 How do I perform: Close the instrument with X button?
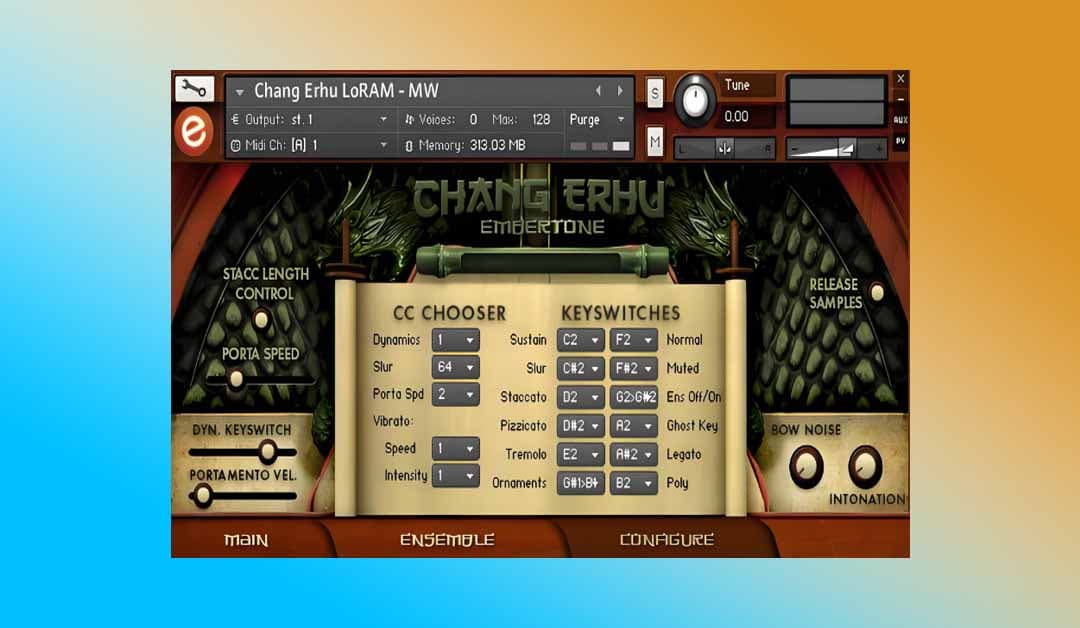900,78
